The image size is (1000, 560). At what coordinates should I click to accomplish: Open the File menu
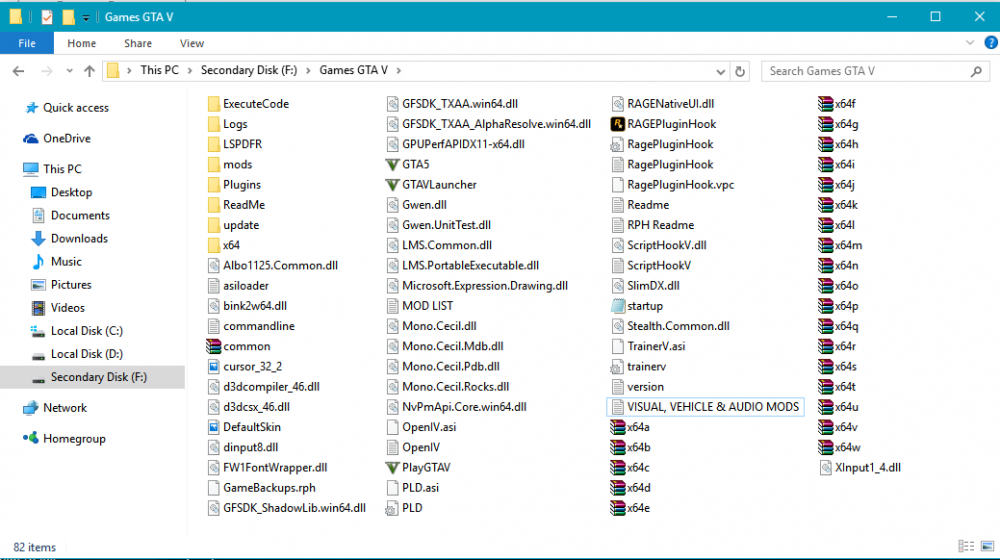pyautogui.click(x=27, y=43)
